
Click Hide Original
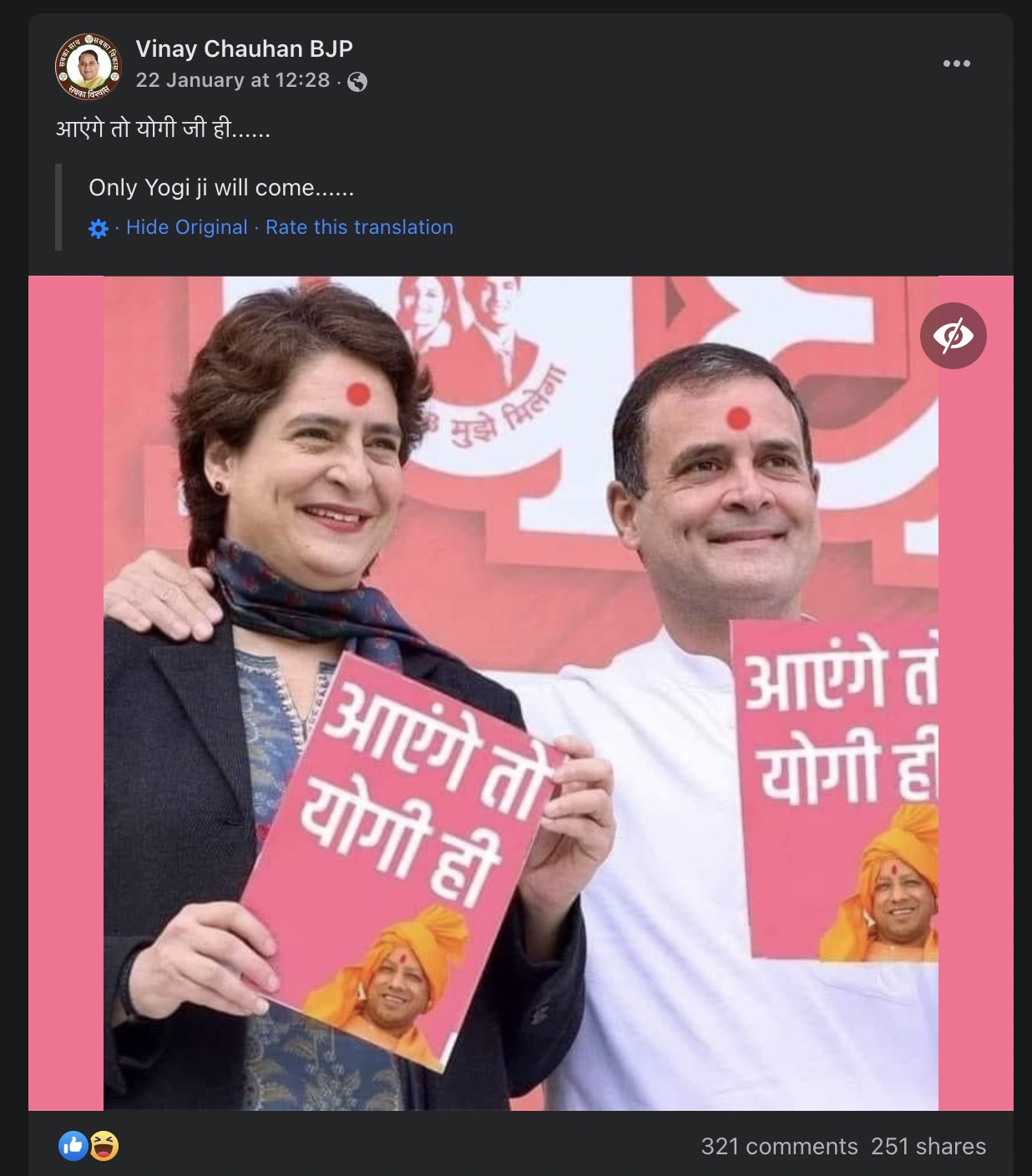(187, 227)
